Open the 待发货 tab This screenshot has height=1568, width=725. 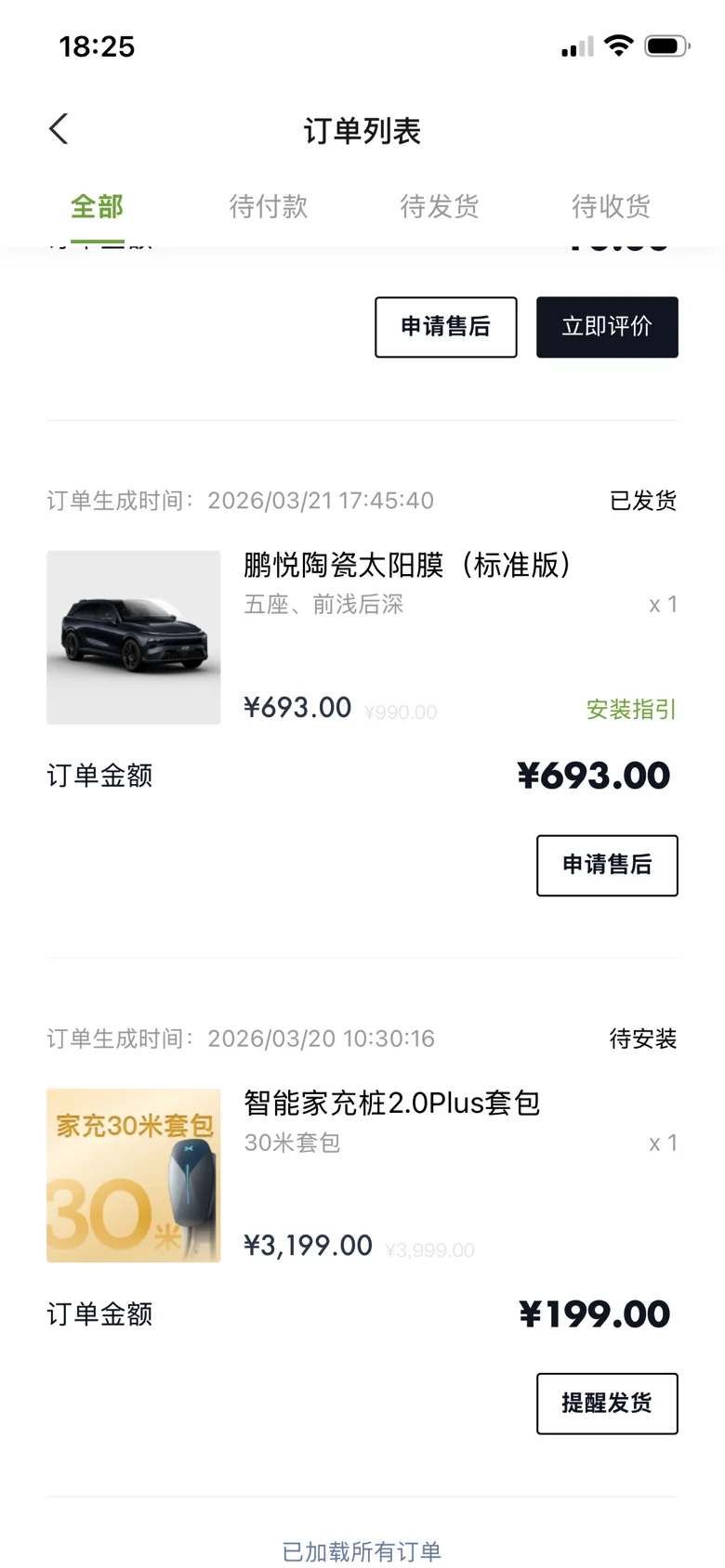click(x=440, y=206)
